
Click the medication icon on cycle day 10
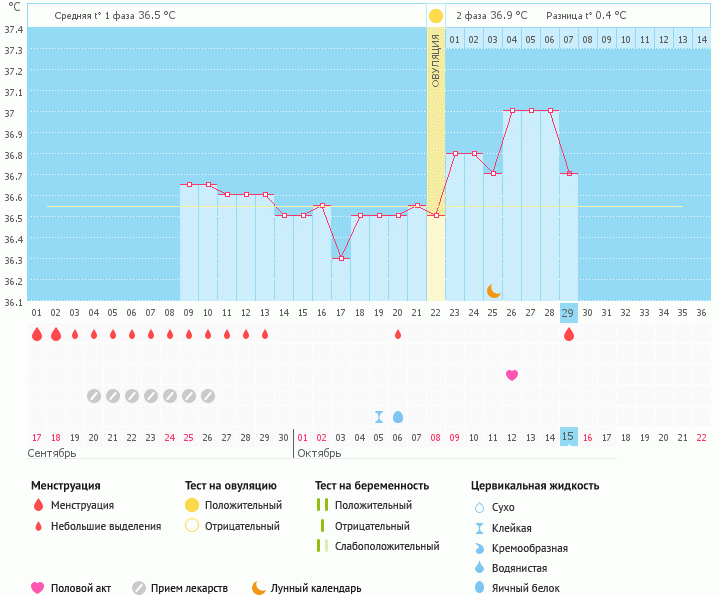tap(208, 396)
